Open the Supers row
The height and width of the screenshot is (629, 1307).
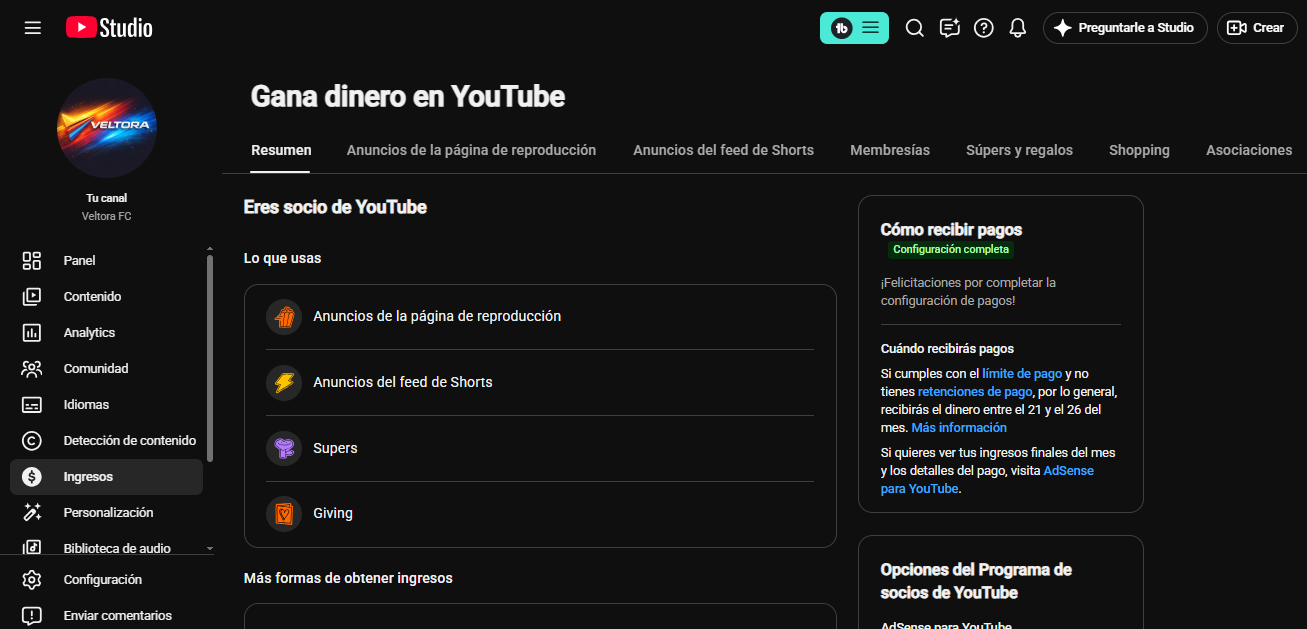point(540,448)
